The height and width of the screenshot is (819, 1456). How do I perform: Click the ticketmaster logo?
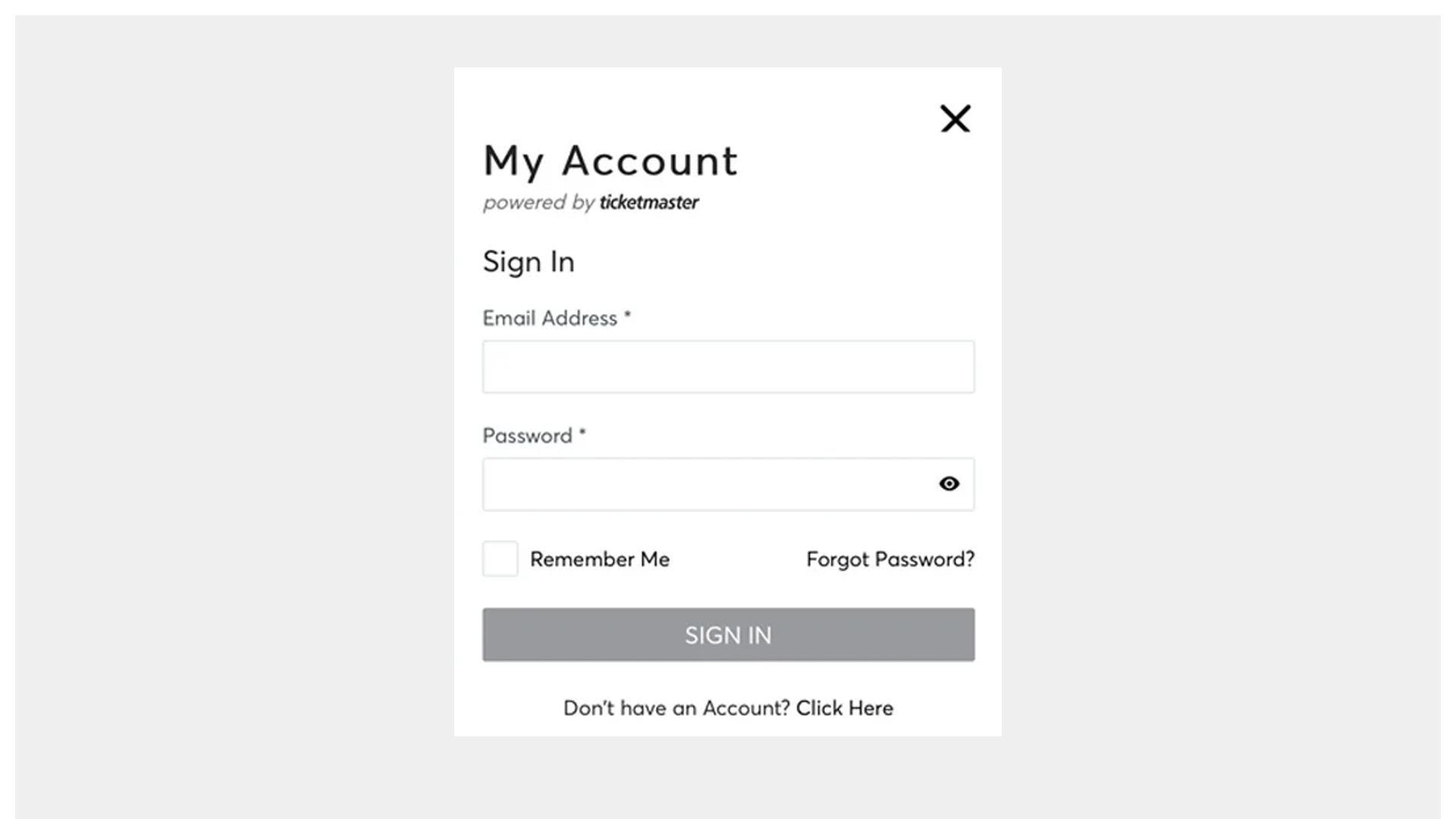[649, 202]
